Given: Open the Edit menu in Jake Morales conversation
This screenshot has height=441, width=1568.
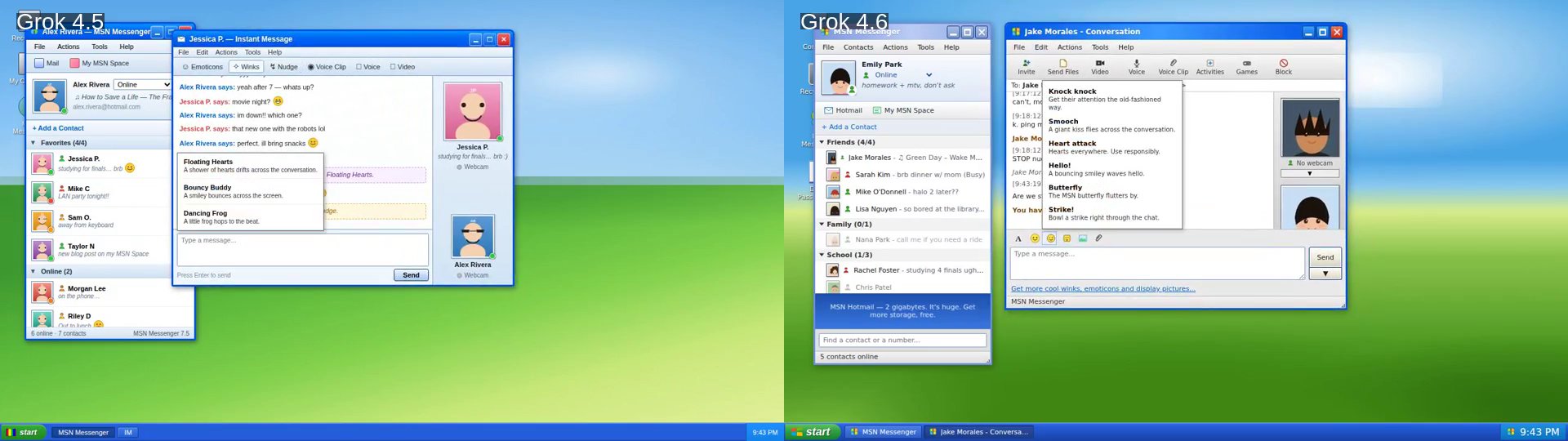Looking at the screenshot, I should coord(1041,47).
